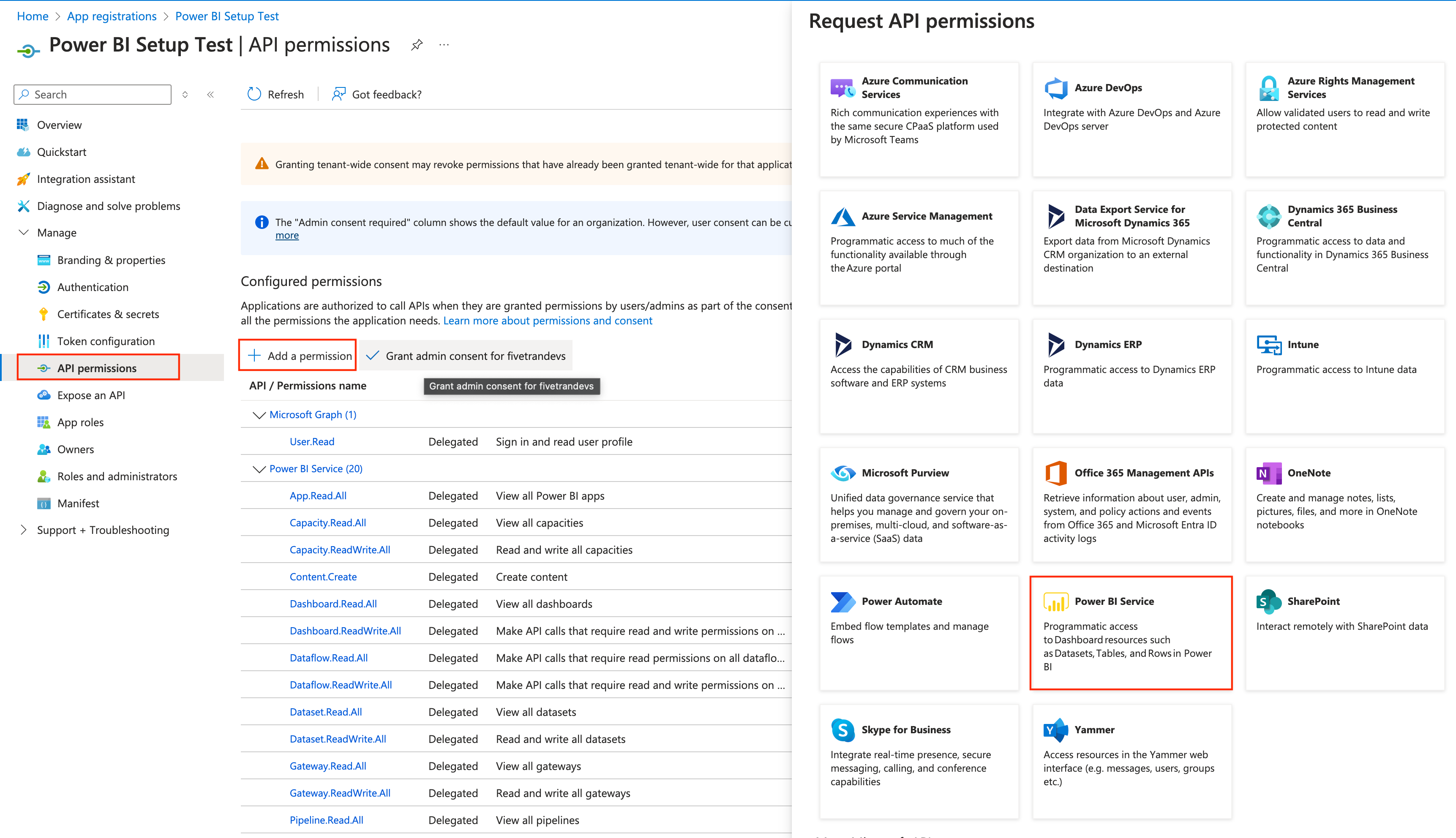Viewport: 1456px width, 838px height.
Task: Click the sidebar Search input field
Action: point(93,94)
